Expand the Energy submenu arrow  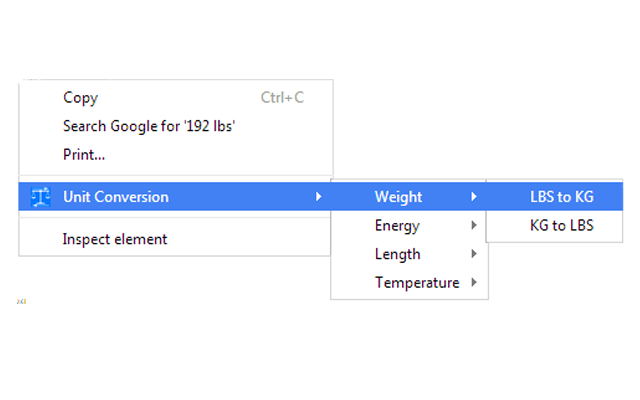474,226
